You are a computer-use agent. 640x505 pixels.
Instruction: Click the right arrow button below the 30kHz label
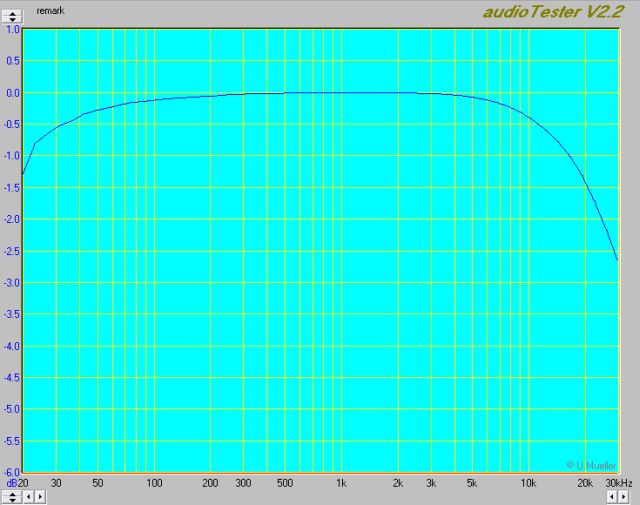click(622, 497)
